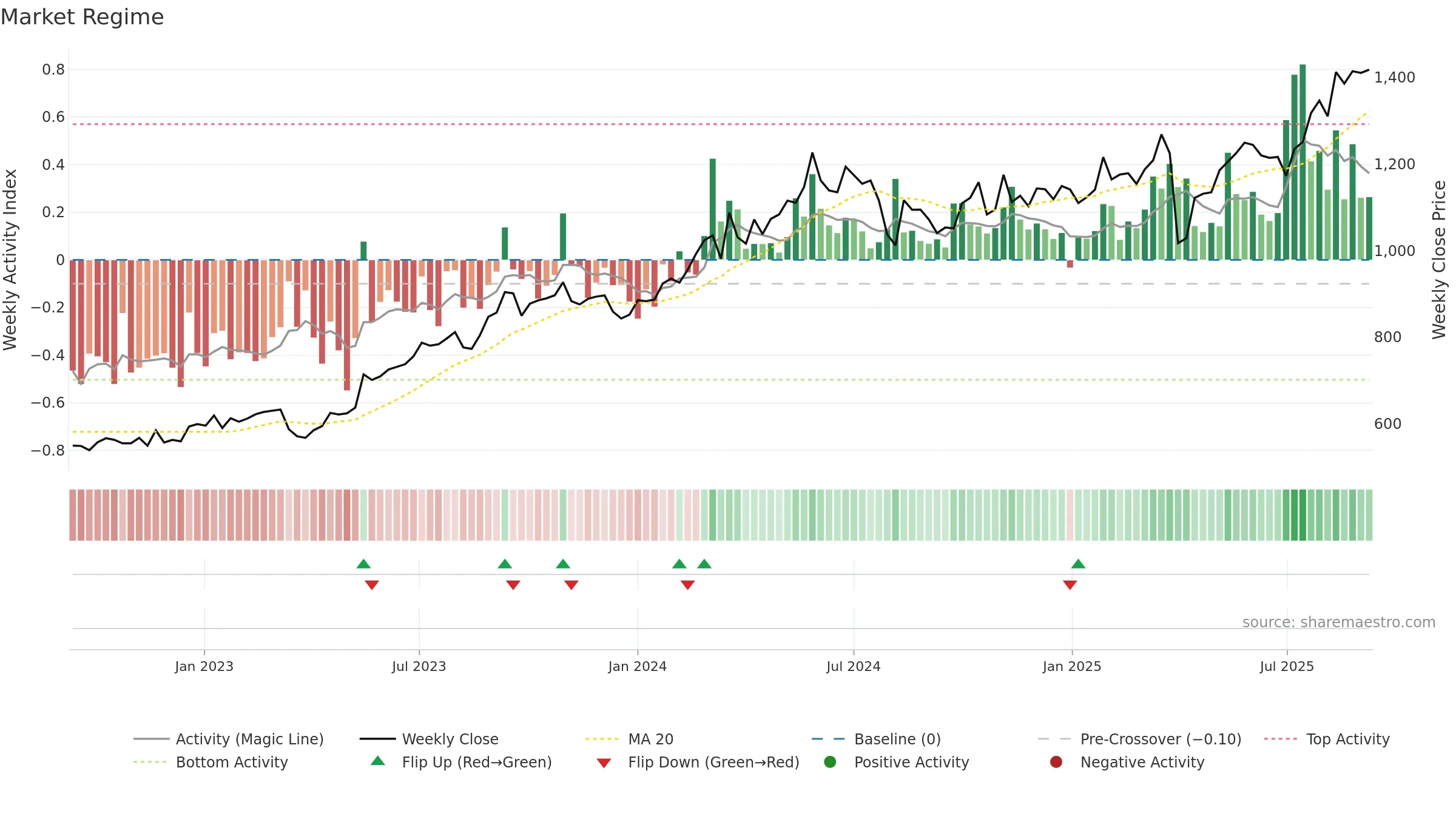Click the −0.2 tick on the left axis
The image size is (1456, 819).
click(48, 308)
